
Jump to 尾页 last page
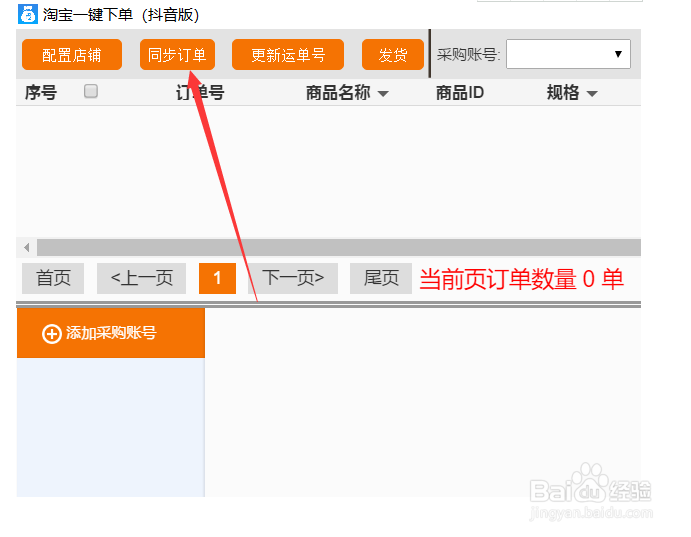[x=381, y=278]
